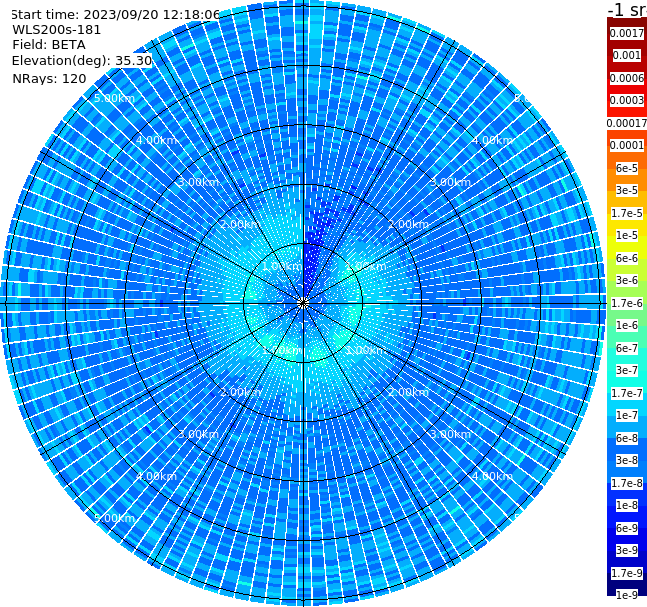Click the northwest 4.00km range label

[156, 140]
